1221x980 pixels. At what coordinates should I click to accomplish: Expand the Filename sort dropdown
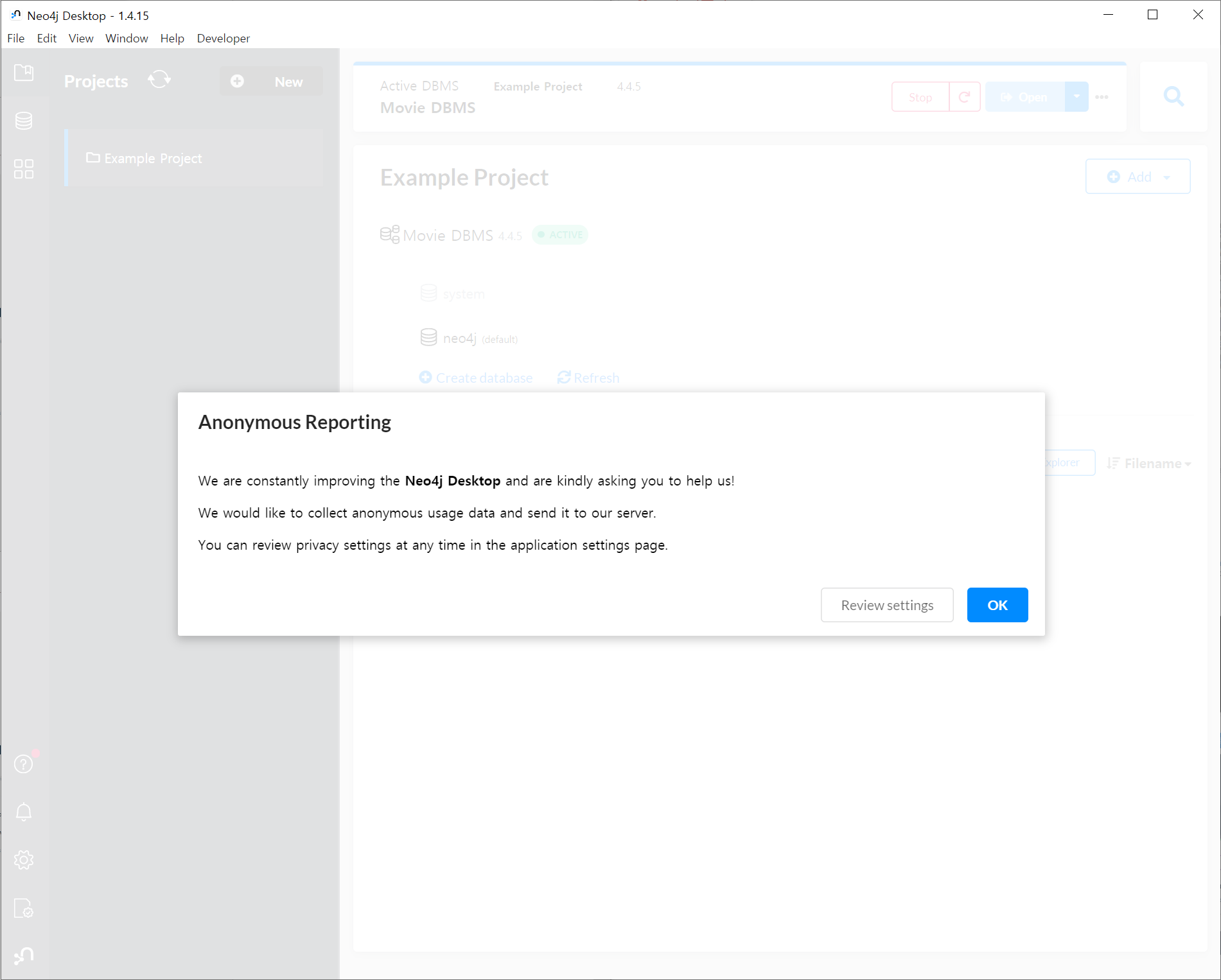pyautogui.click(x=1149, y=464)
